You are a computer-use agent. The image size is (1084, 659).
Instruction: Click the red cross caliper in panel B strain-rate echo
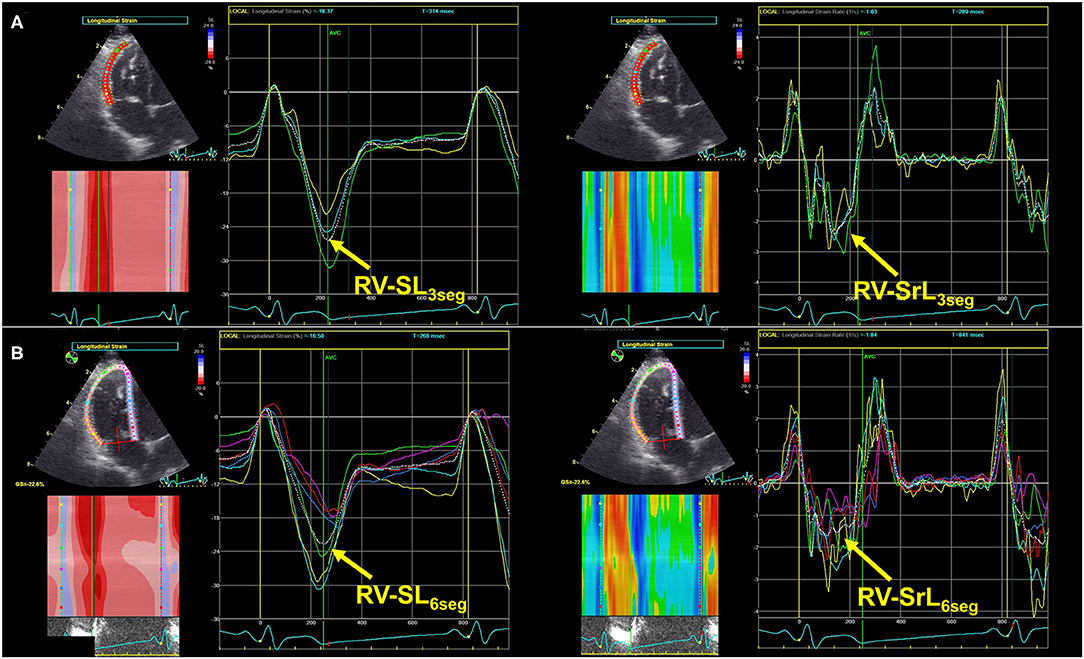662,438
